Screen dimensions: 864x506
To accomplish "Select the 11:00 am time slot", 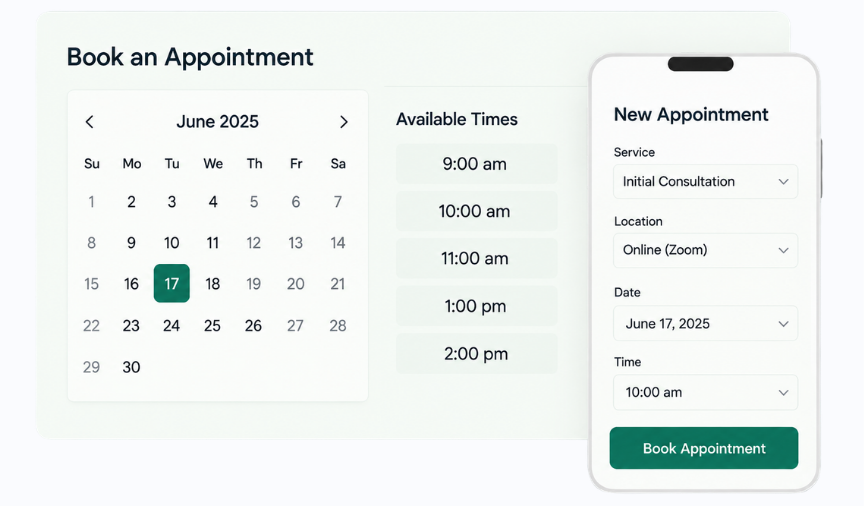I will pyautogui.click(x=477, y=259).
